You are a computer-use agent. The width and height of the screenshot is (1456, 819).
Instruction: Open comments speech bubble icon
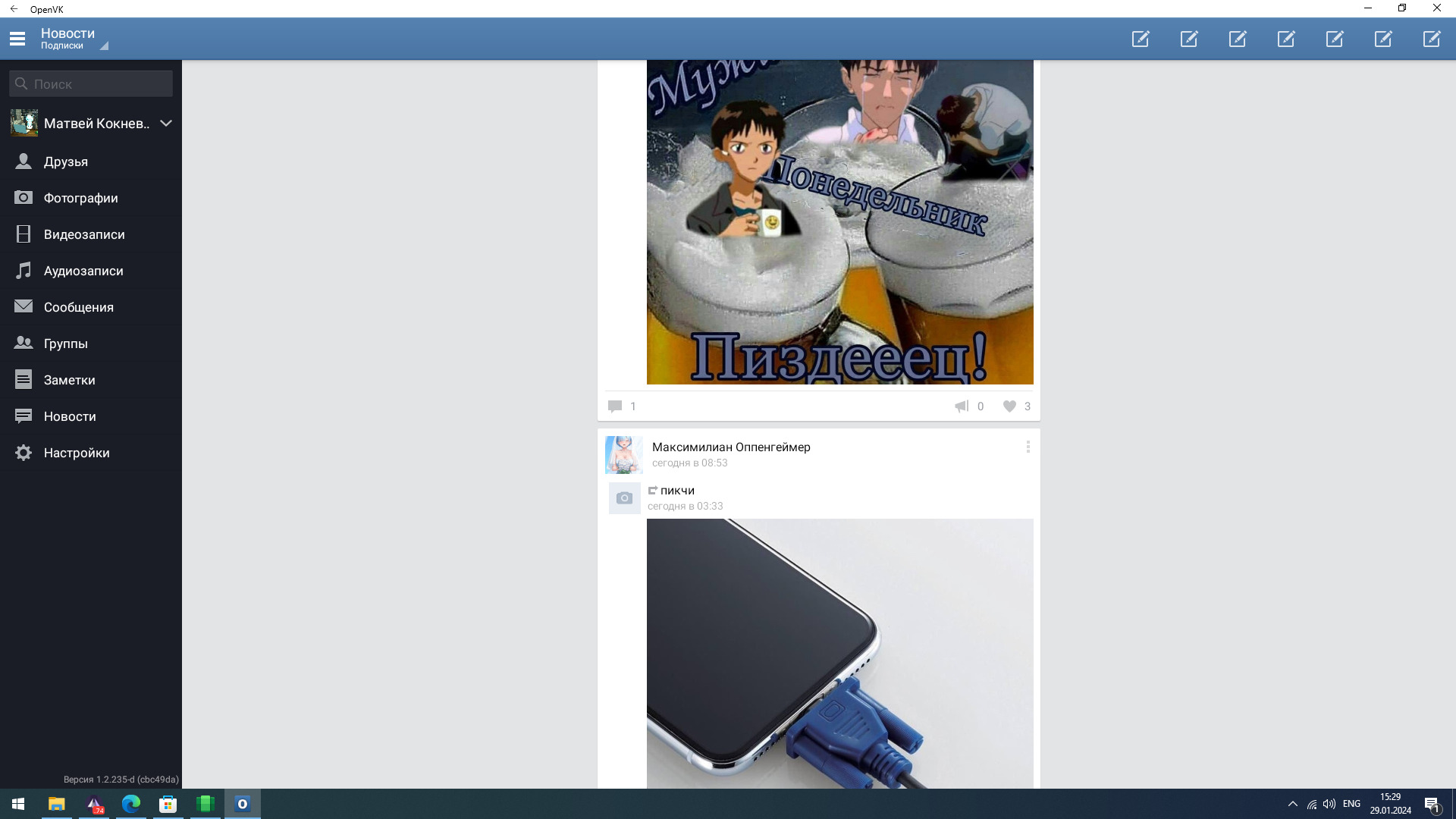click(615, 406)
